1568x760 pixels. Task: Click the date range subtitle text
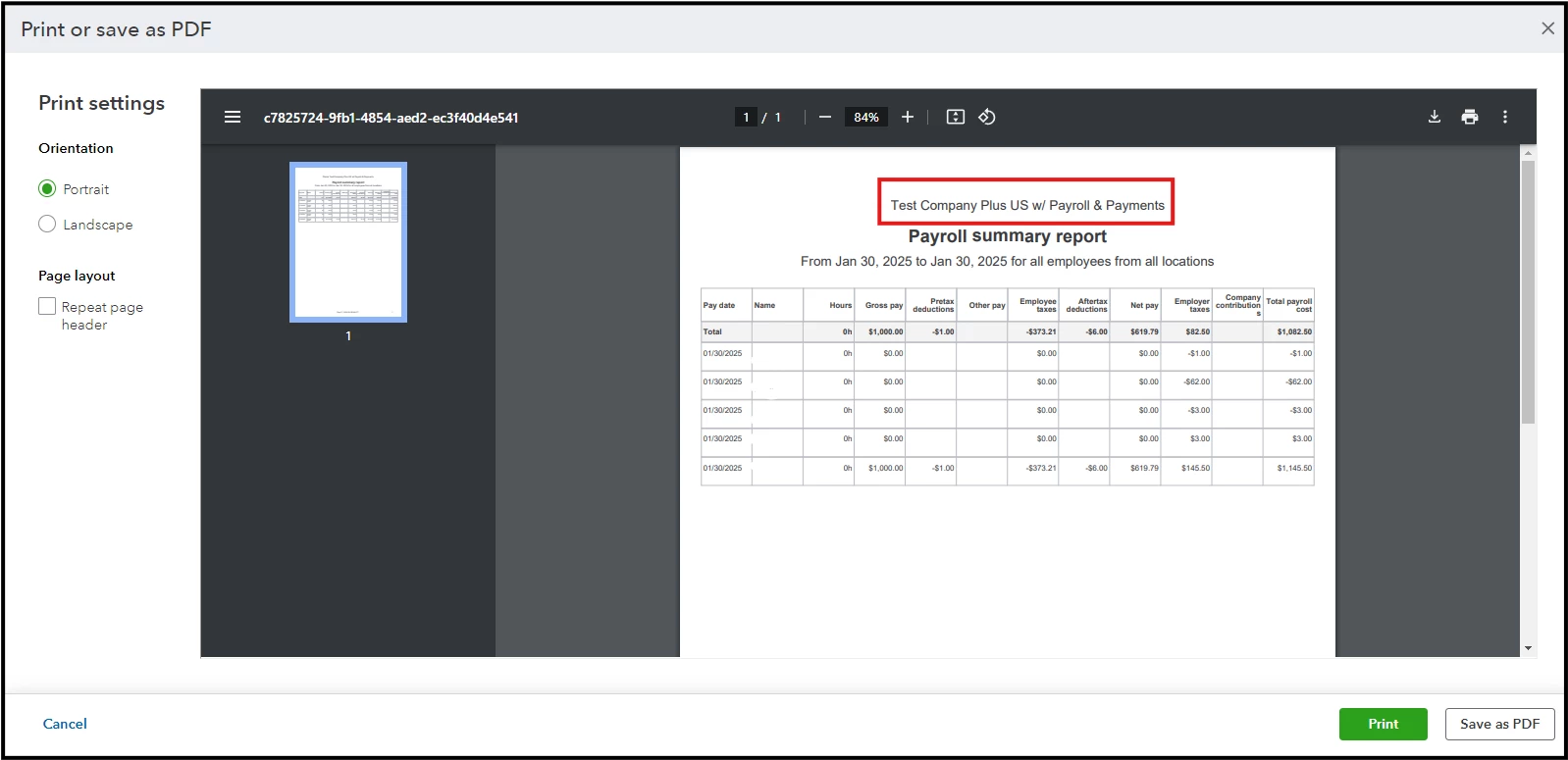(1007, 262)
